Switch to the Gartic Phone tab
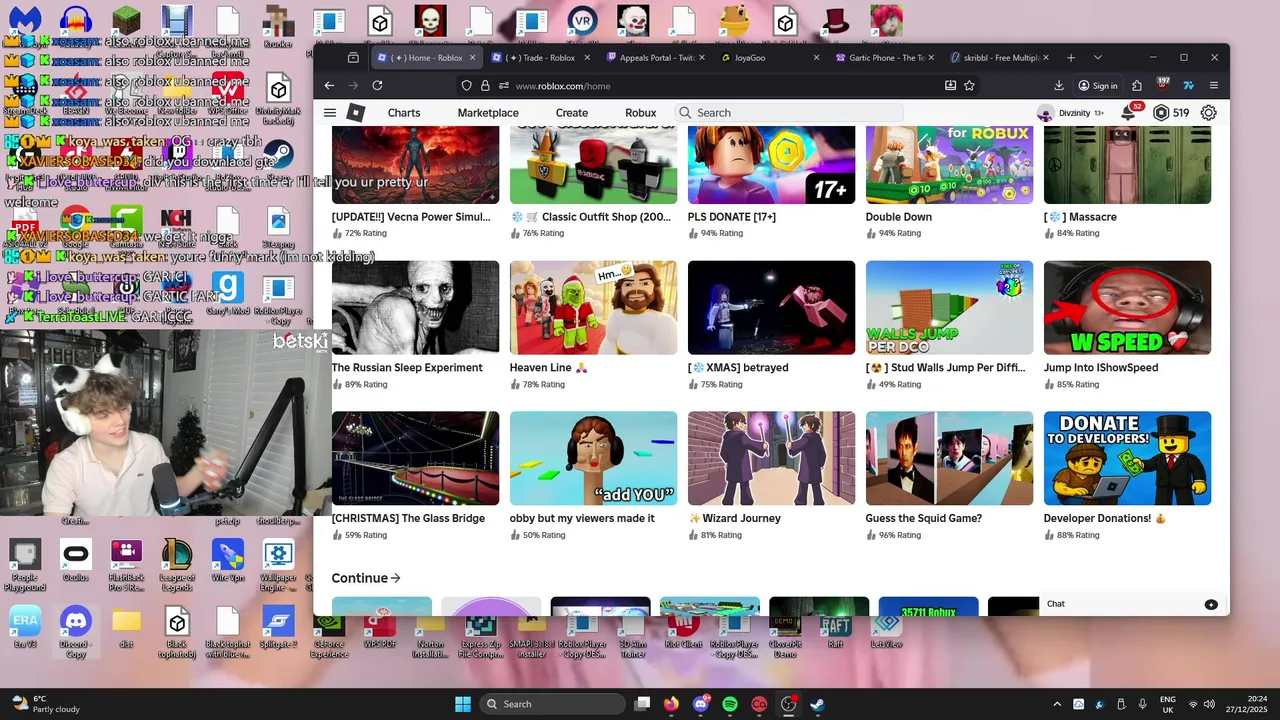This screenshot has height=720, width=1280. [885, 58]
